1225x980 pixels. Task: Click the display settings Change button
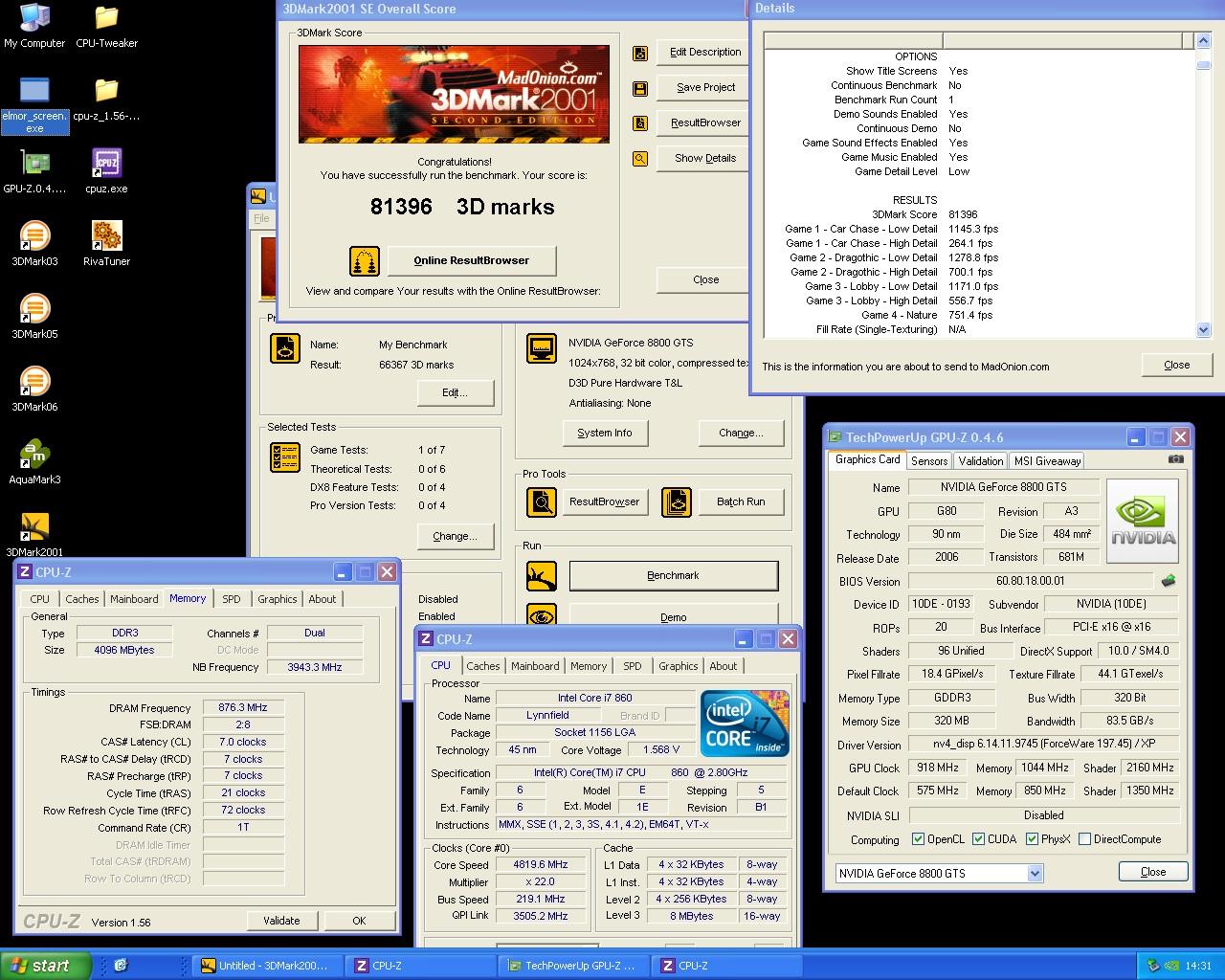click(741, 433)
